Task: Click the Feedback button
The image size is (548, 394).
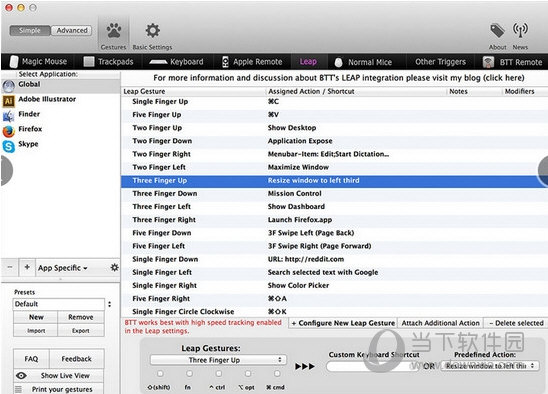Action: coord(77,359)
